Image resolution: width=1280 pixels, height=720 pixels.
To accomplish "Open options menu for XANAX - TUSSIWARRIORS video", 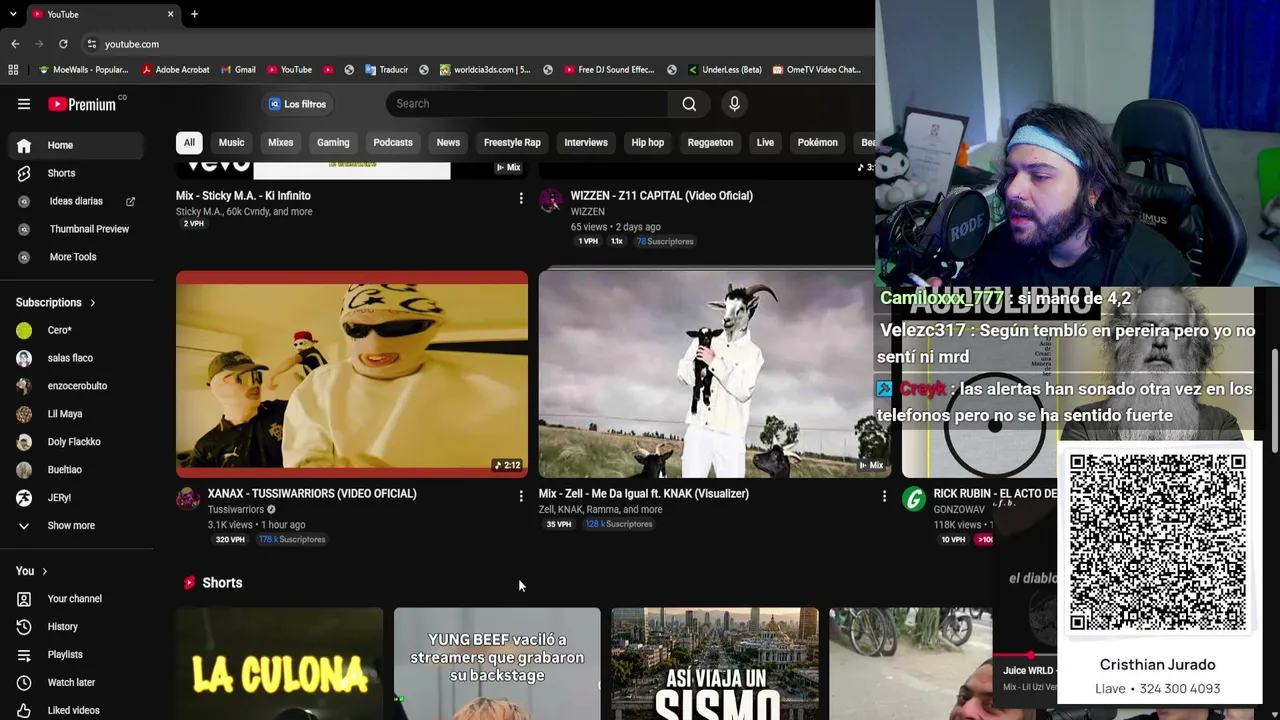I will point(521,496).
